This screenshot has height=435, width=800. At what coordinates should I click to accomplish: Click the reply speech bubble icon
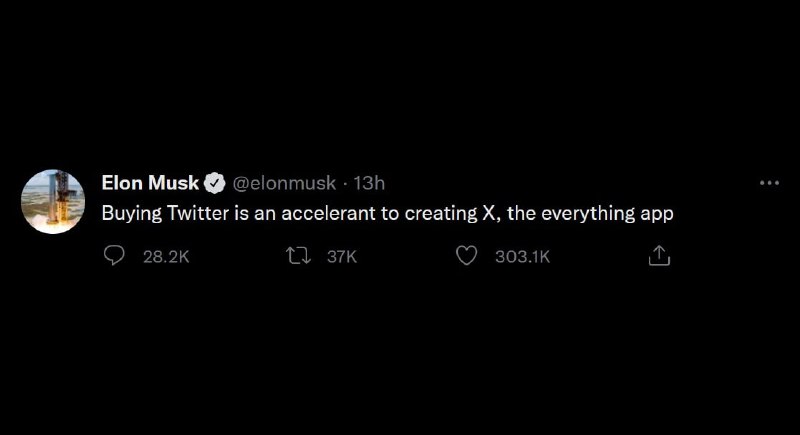pos(114,255)
